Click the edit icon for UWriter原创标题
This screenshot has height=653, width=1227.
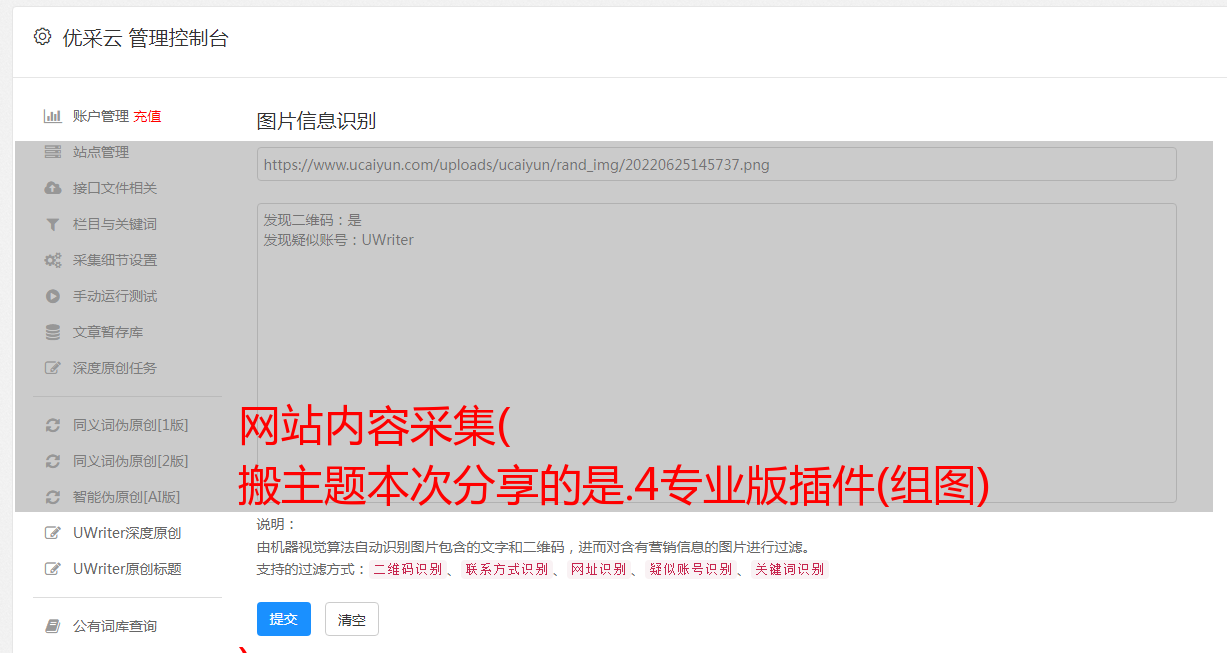[x=53, y=569]
